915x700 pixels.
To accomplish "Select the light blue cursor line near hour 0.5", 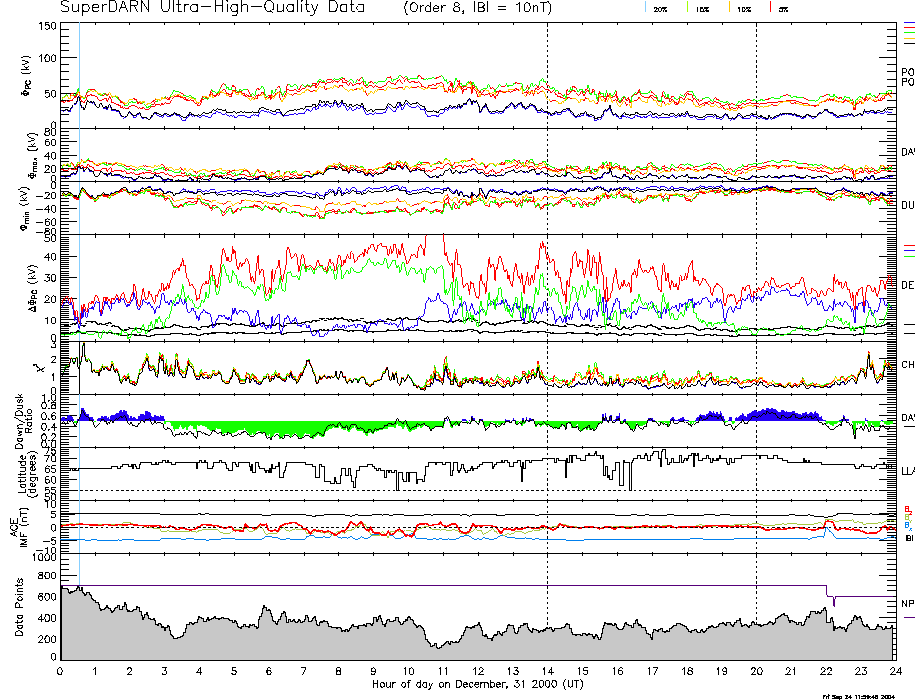I will pos(79,200).
